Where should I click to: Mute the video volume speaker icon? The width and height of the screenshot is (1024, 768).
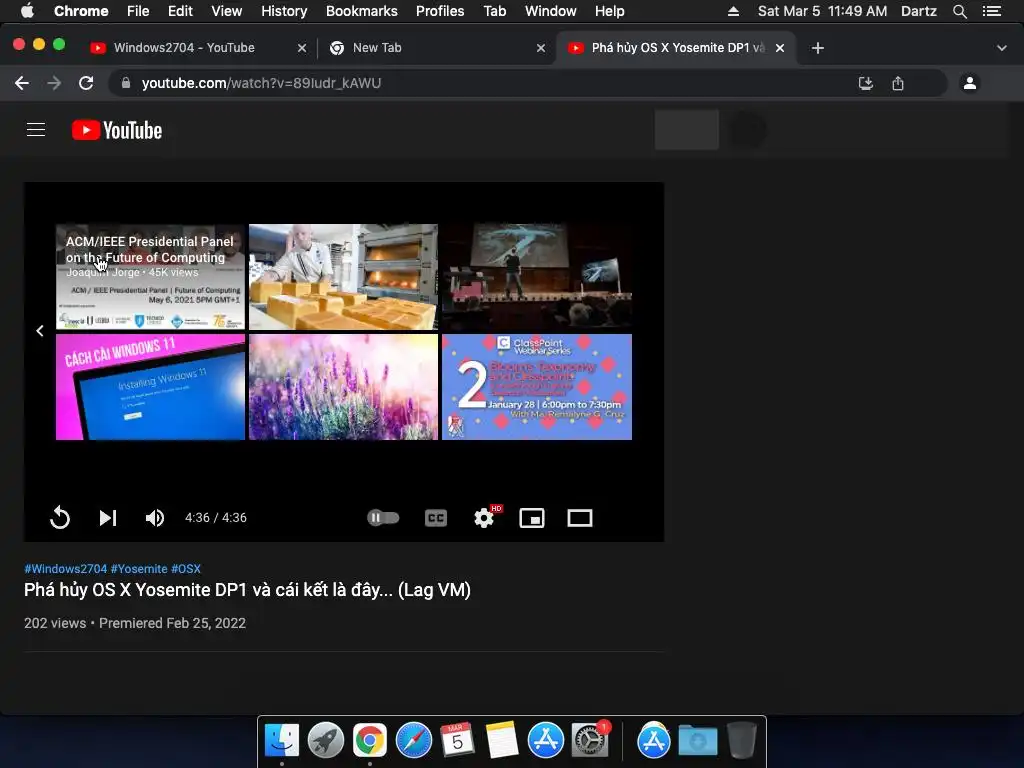(155, 518)
